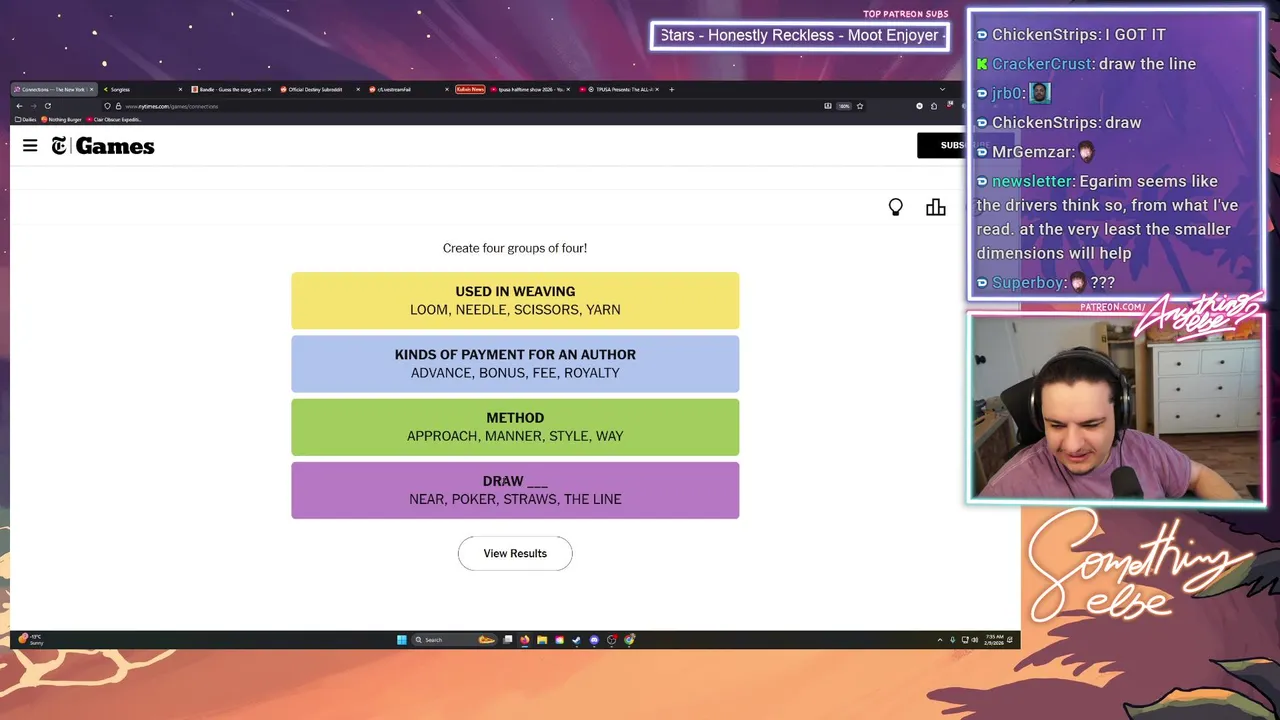Image resolution: width=1280 pixels, height=720 pixels.
Task: Switch to the Kalshi News tab
Action: click(471, 89)
